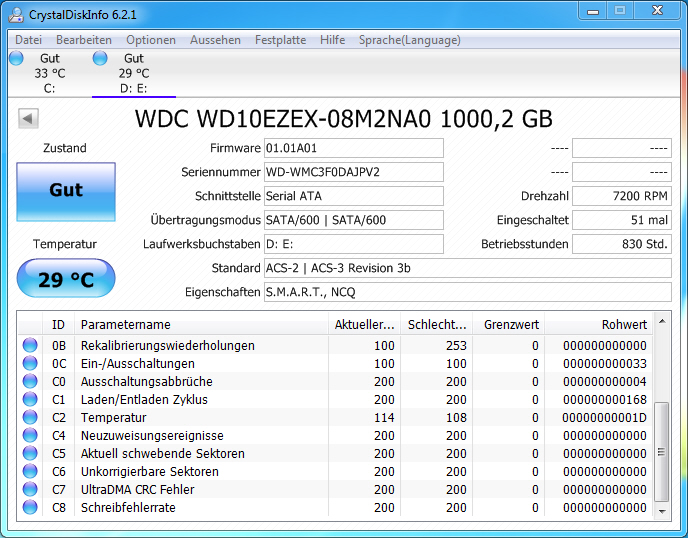
Task: Click the Drehzahl value 7200 RPM
Action: (x=622, y=196)
